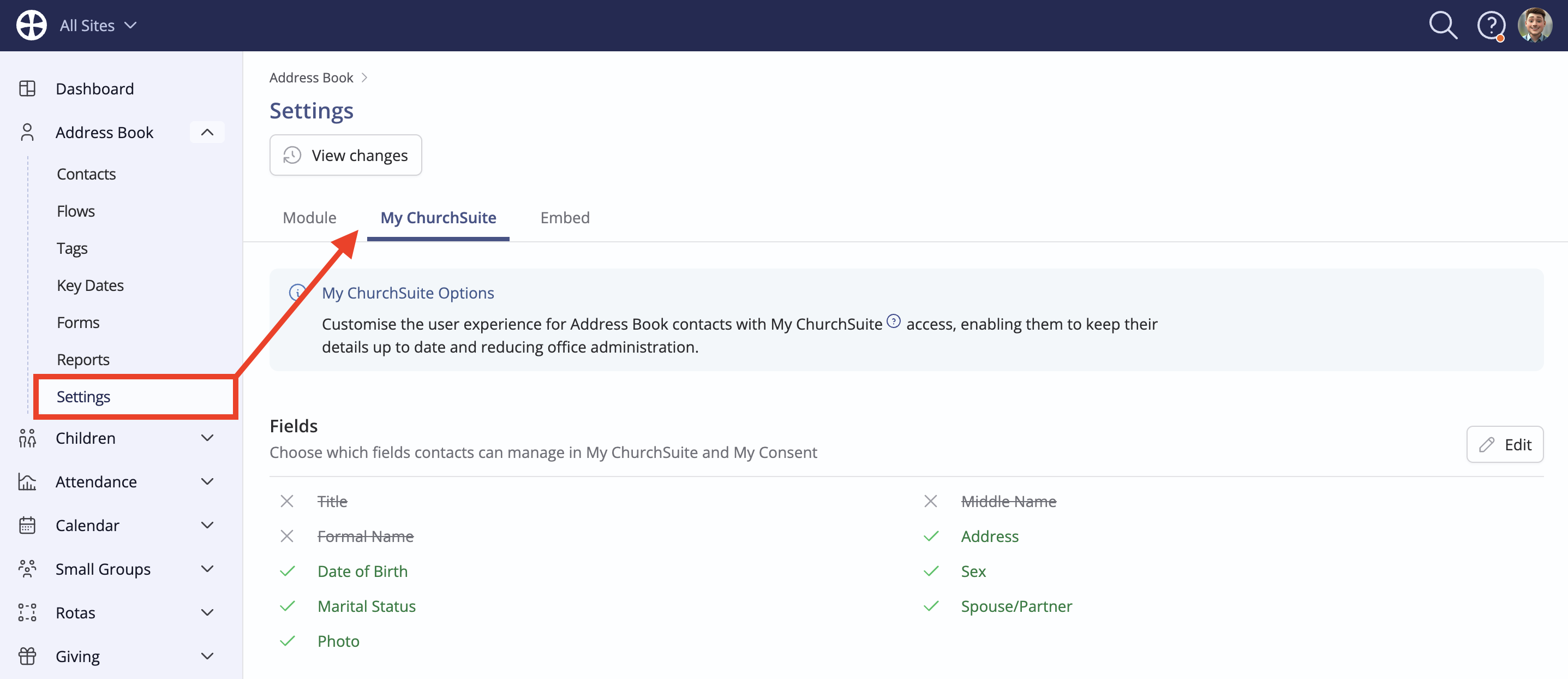Click the cross icon beside Middle Name
This screenshot has width=1568, height=679.
point(930,501)
